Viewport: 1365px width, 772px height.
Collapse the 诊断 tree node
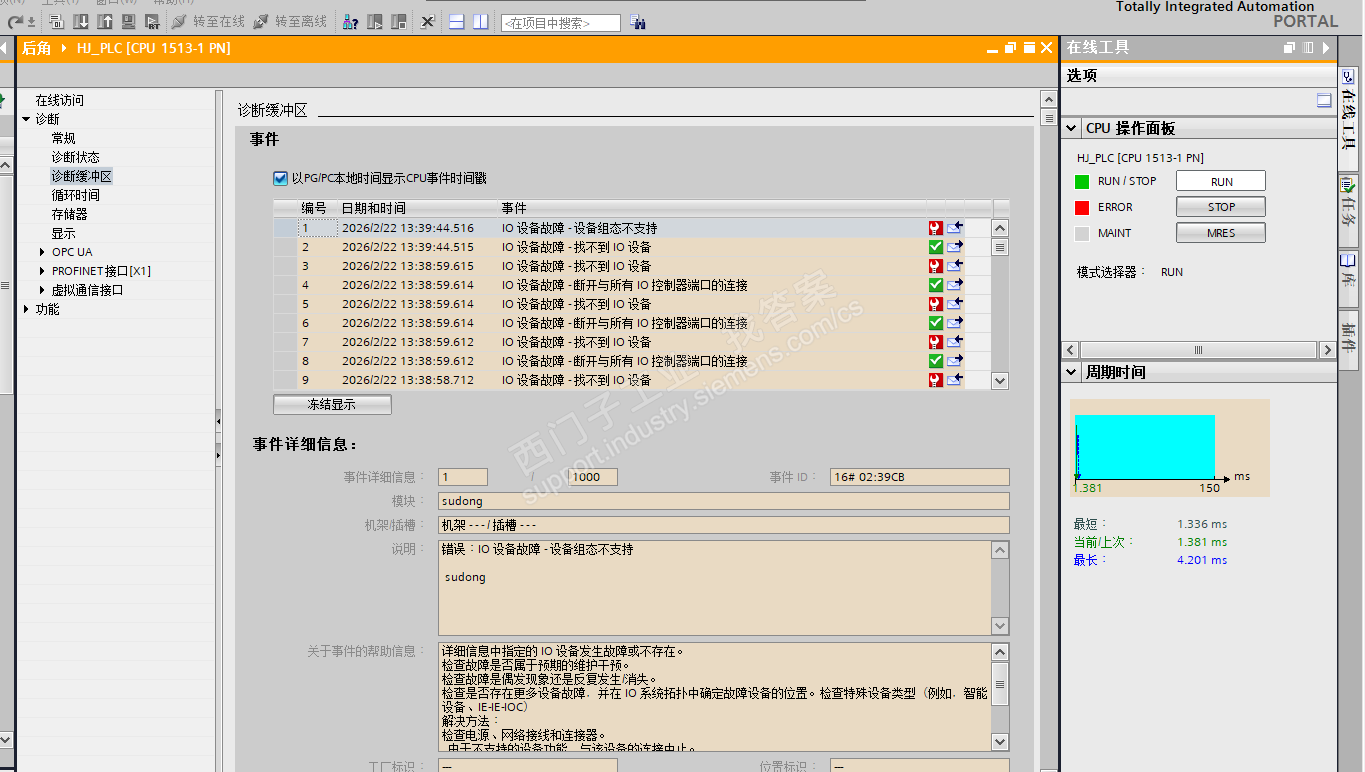click(26, 119)
